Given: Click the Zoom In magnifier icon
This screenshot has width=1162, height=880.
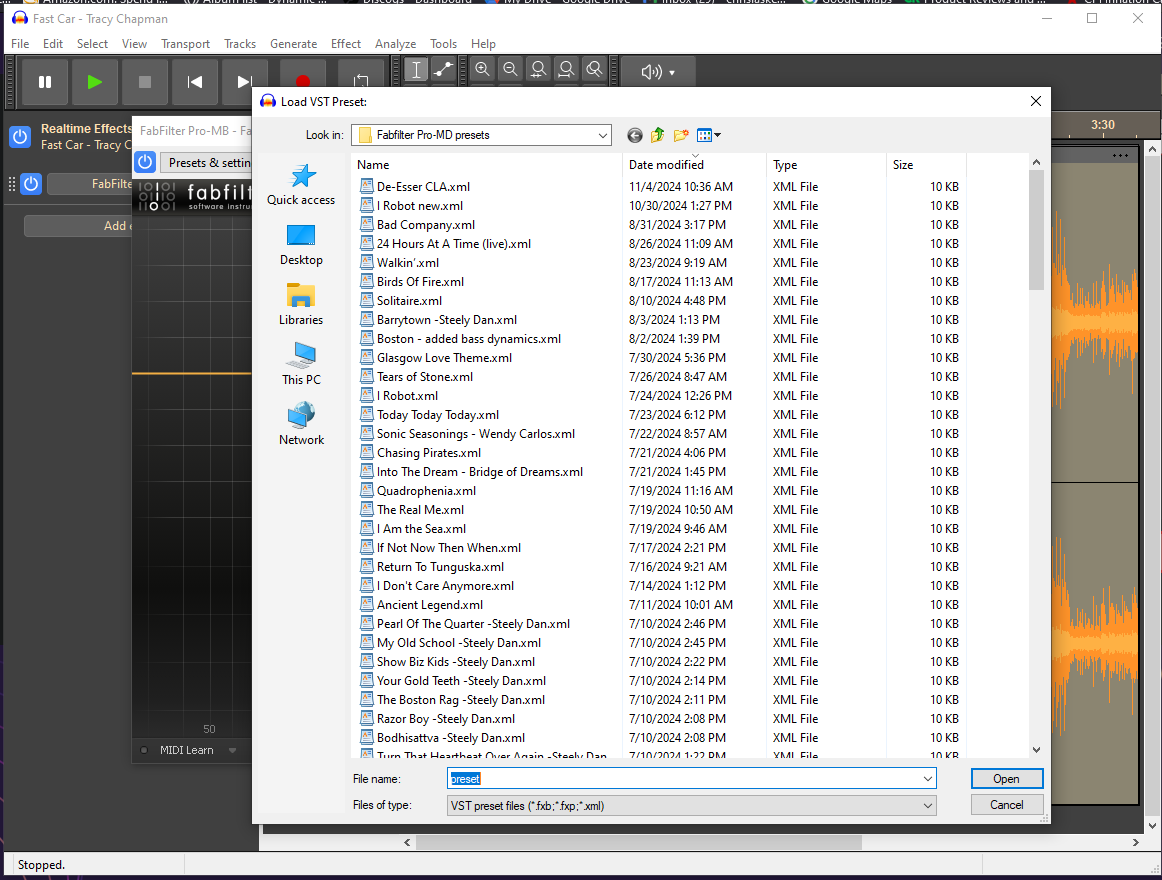Looking at the screenshot, I should click(482, 70).
